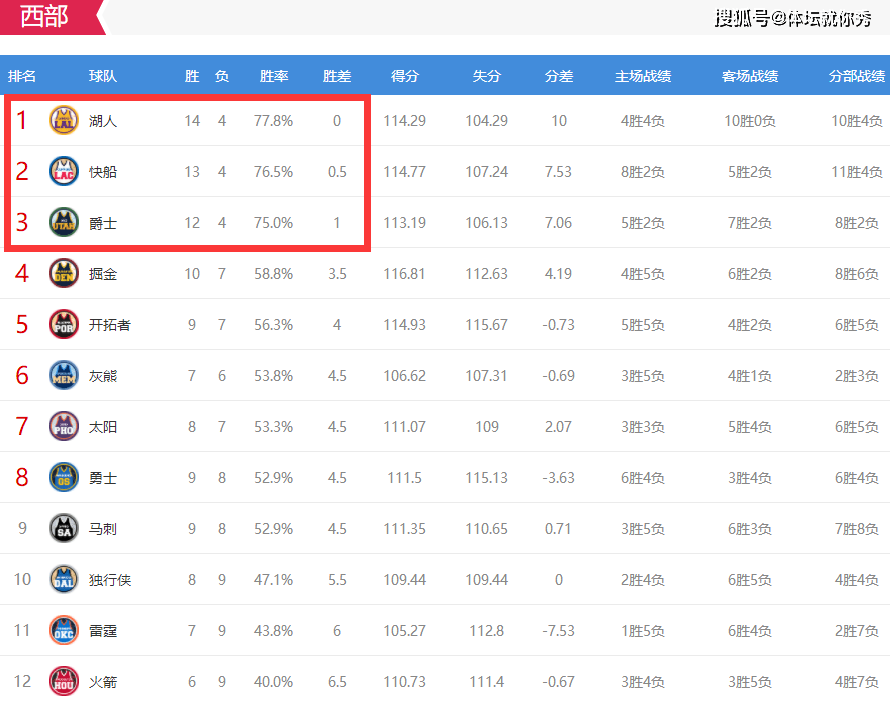The height and width of the screenshot is (703, 890).
Task: Click the Jazz away record 7胜2负
Action: click(750, 223)
